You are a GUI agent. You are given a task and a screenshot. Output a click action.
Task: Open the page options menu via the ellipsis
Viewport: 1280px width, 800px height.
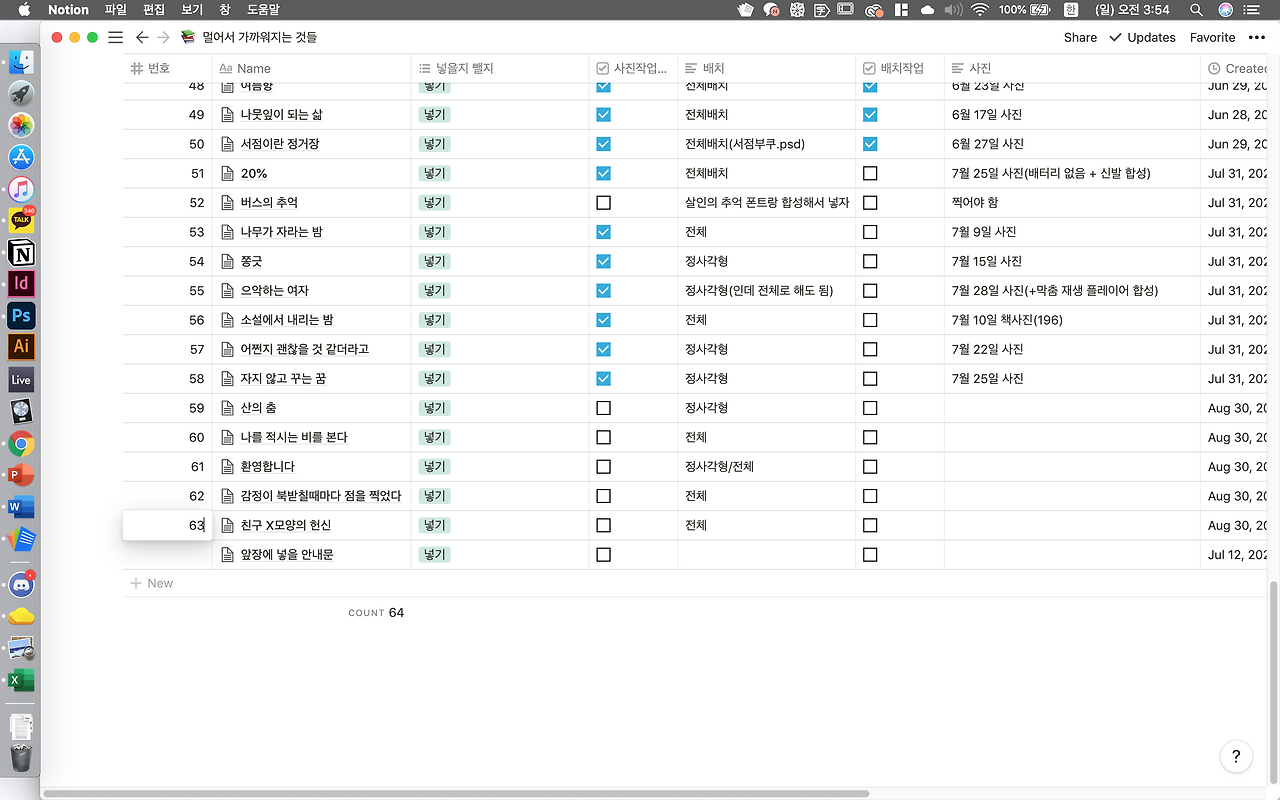tap(1257, 37)
